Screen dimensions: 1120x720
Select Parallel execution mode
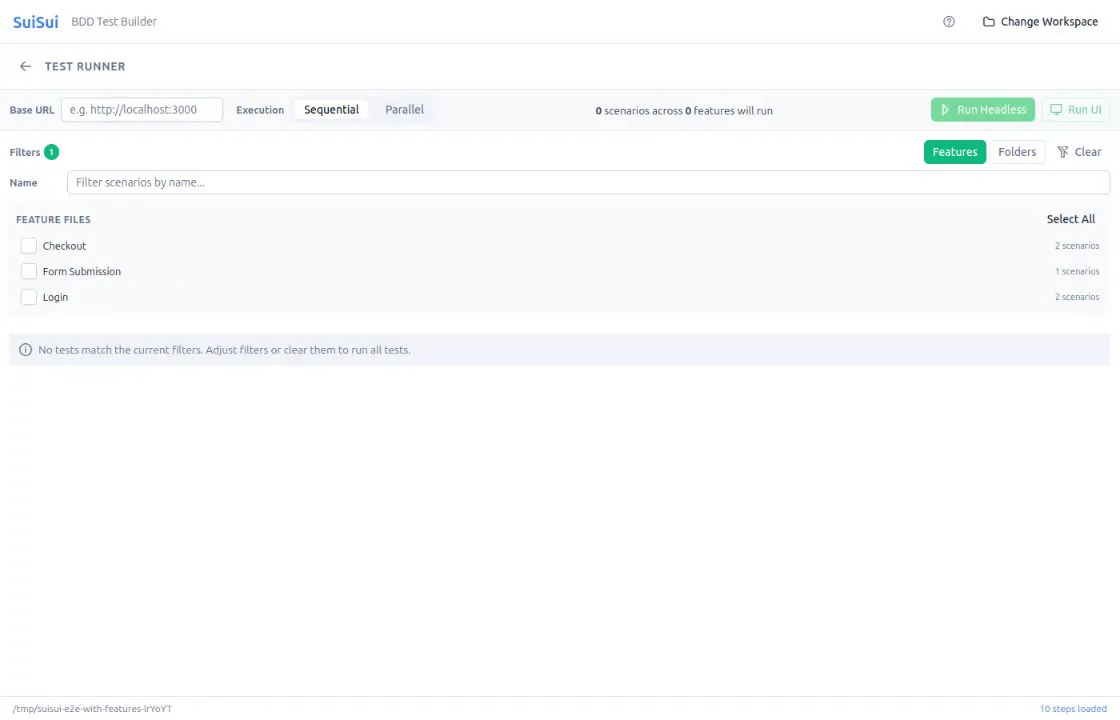point(404,110)
